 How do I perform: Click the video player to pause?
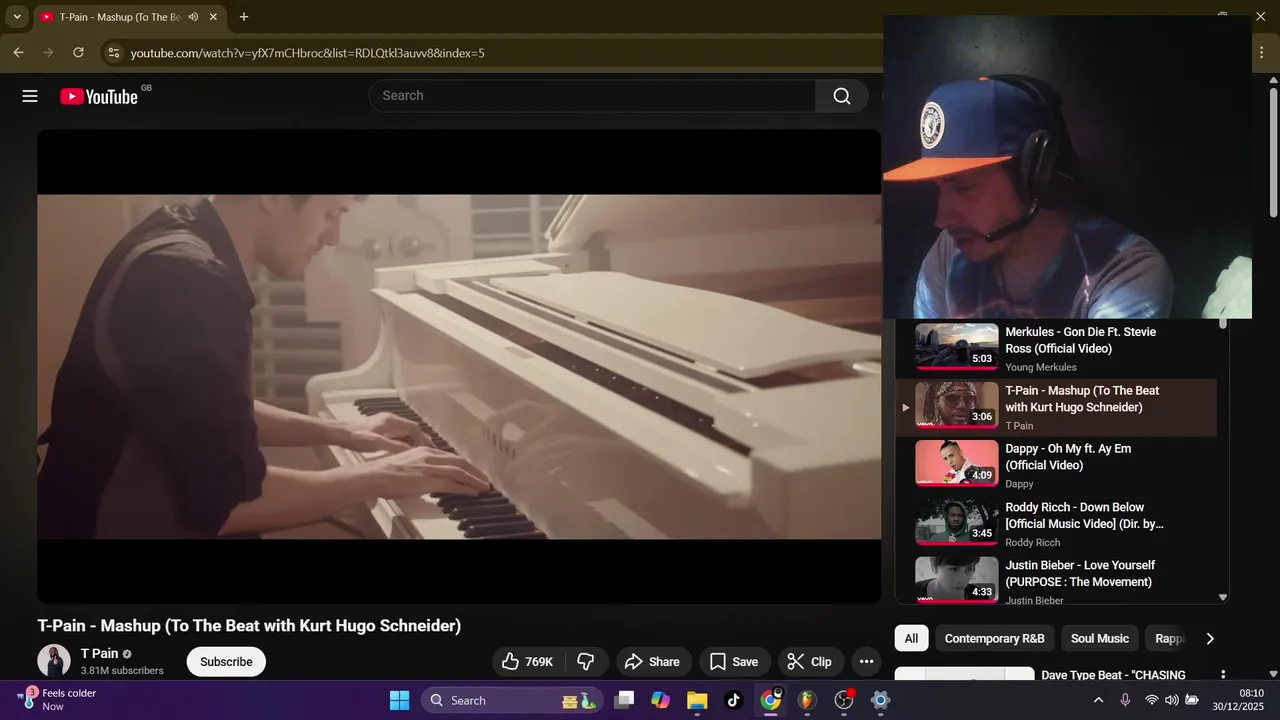point(459,366)
